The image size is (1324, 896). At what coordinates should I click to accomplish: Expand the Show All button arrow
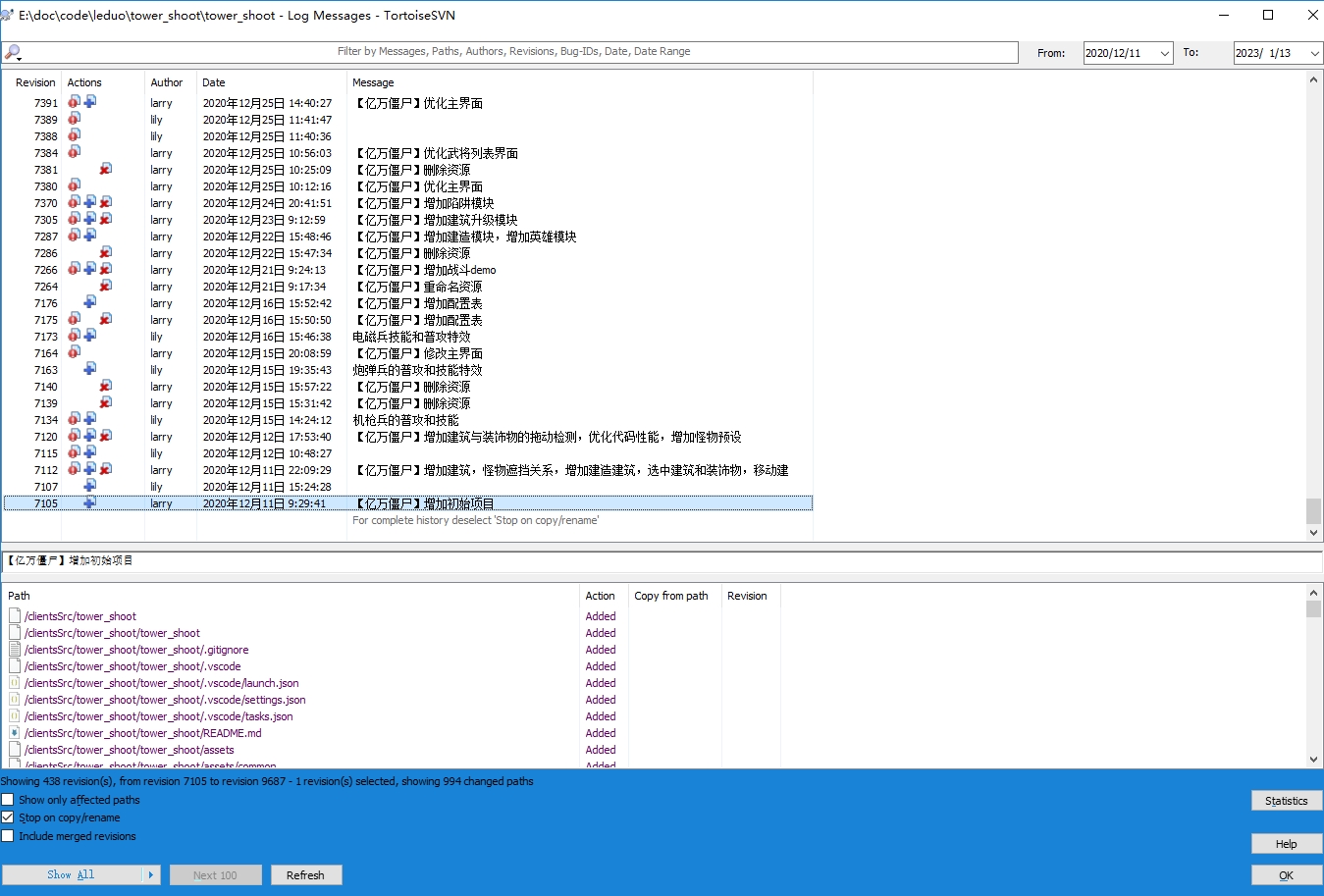[x=151, y=874]
